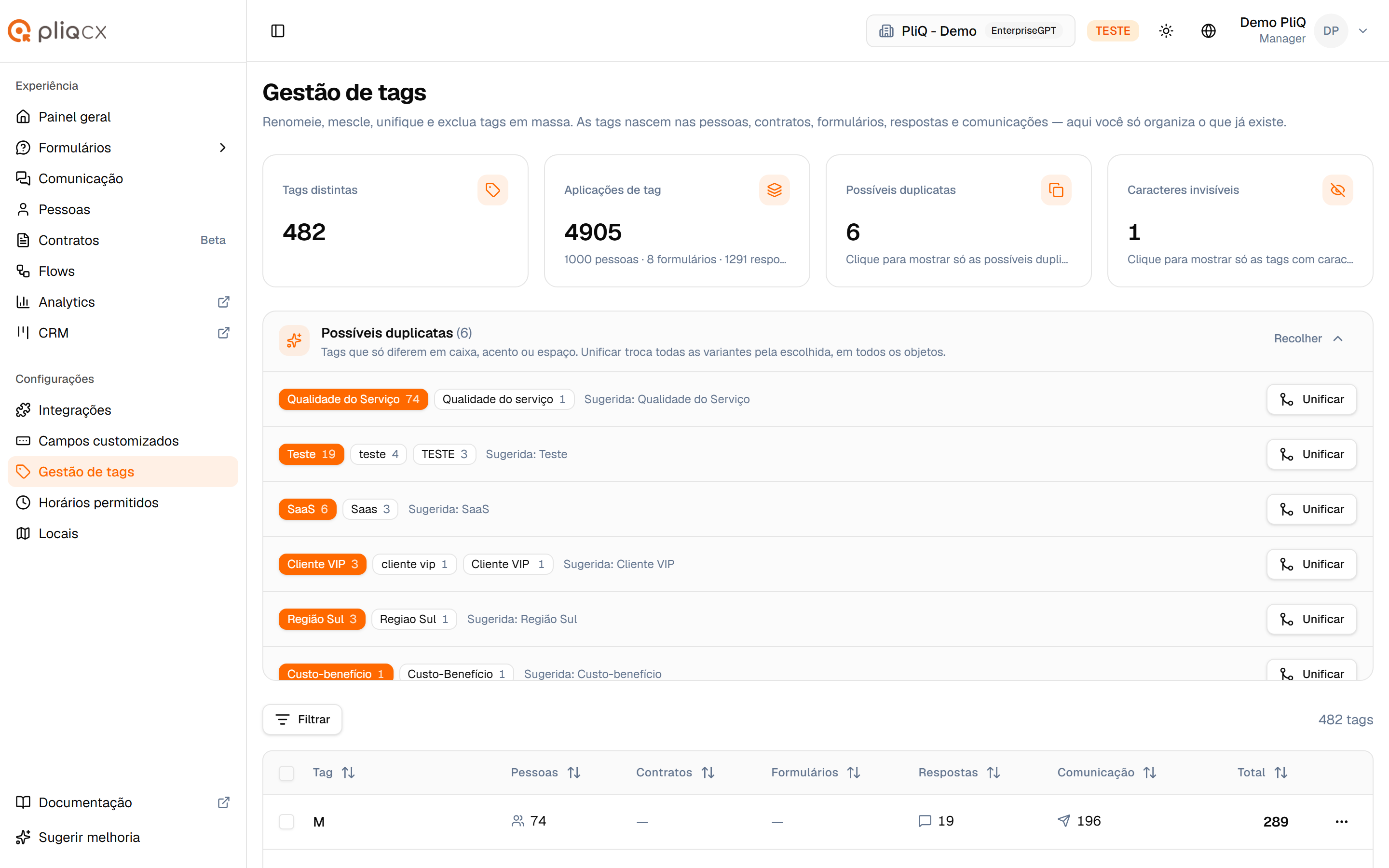Open Documentação external link icon

224,802
